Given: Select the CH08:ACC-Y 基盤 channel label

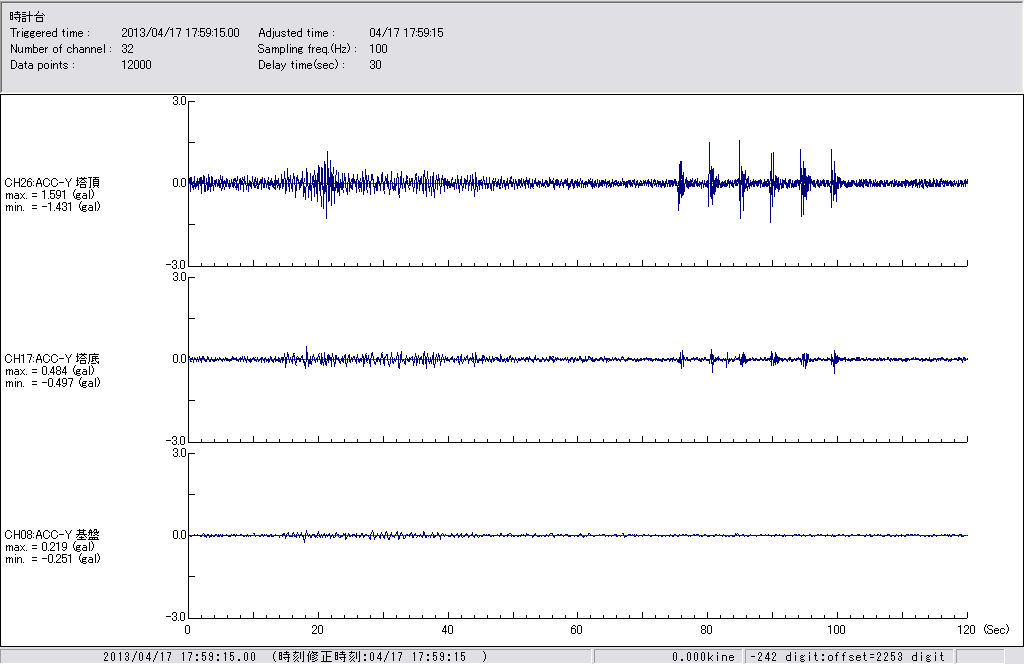Looking at the screenshot, I should (x=52, y=535).
